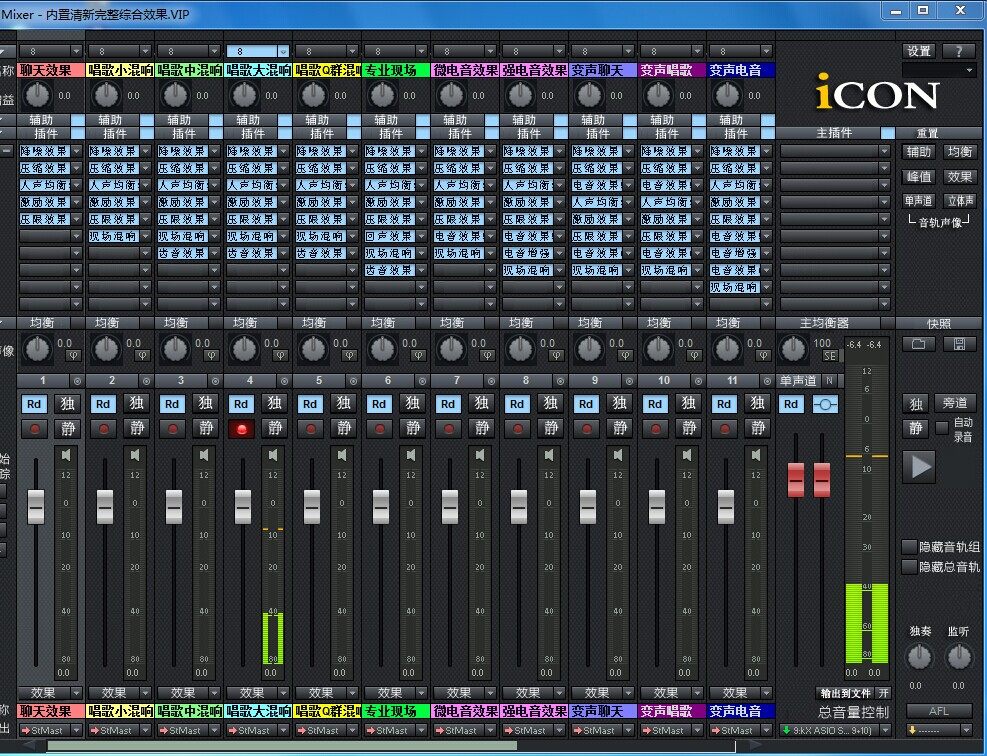987x756 pixels.
Task: Click the speaker monitor icon on channel 4
Action: click(273, 454)
